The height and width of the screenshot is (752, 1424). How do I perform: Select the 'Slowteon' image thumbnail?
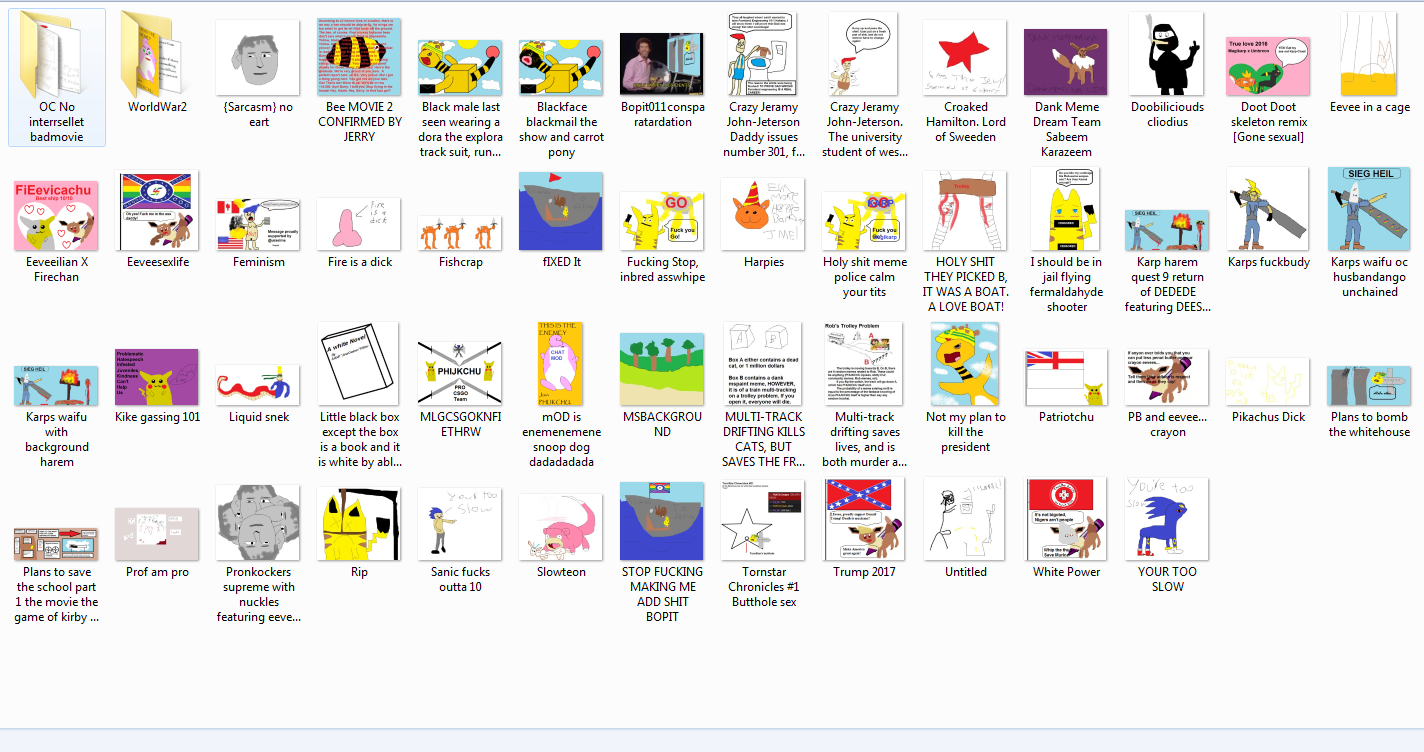[561, 527]
